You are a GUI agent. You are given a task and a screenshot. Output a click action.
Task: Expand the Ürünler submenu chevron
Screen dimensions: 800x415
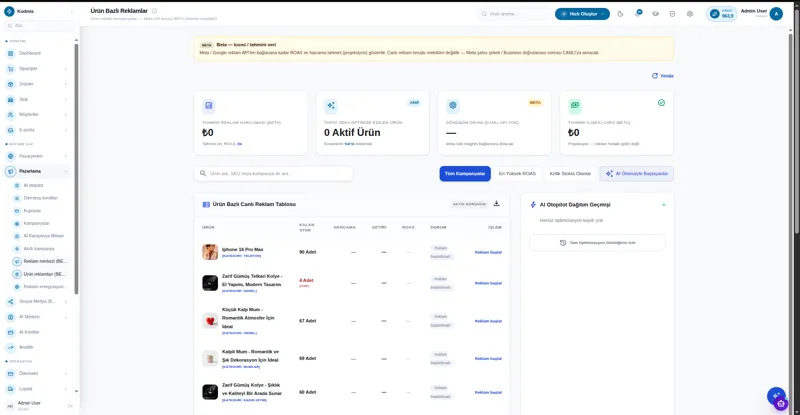pyautogui.click(x=66, y=84)
